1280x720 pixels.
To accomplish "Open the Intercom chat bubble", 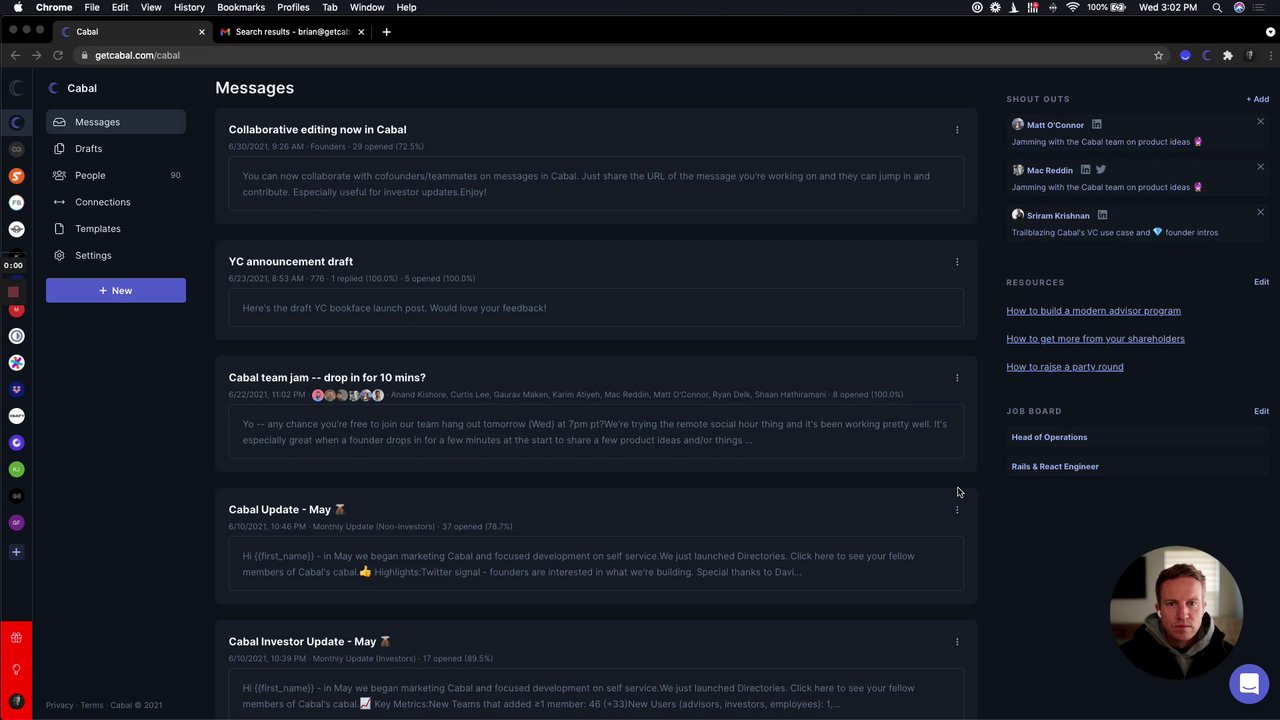I will [1249, 684].
